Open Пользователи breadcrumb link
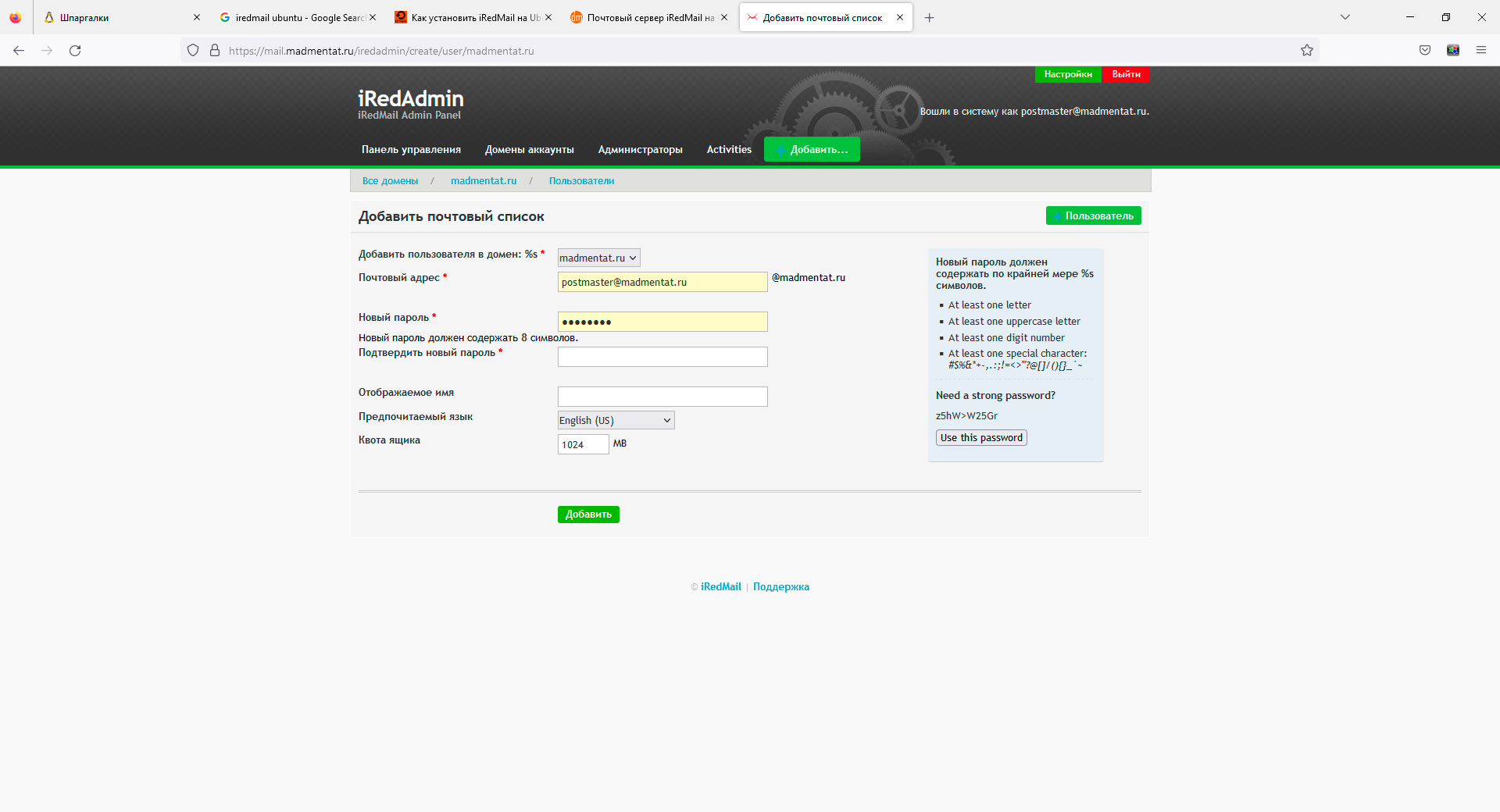 581,181
